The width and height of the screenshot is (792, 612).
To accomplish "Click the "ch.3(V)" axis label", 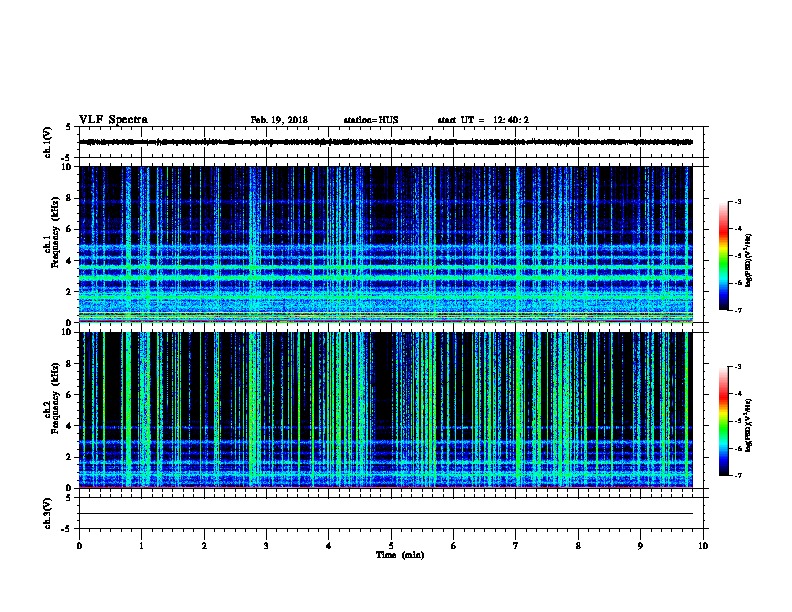I will tap(48, 513).
